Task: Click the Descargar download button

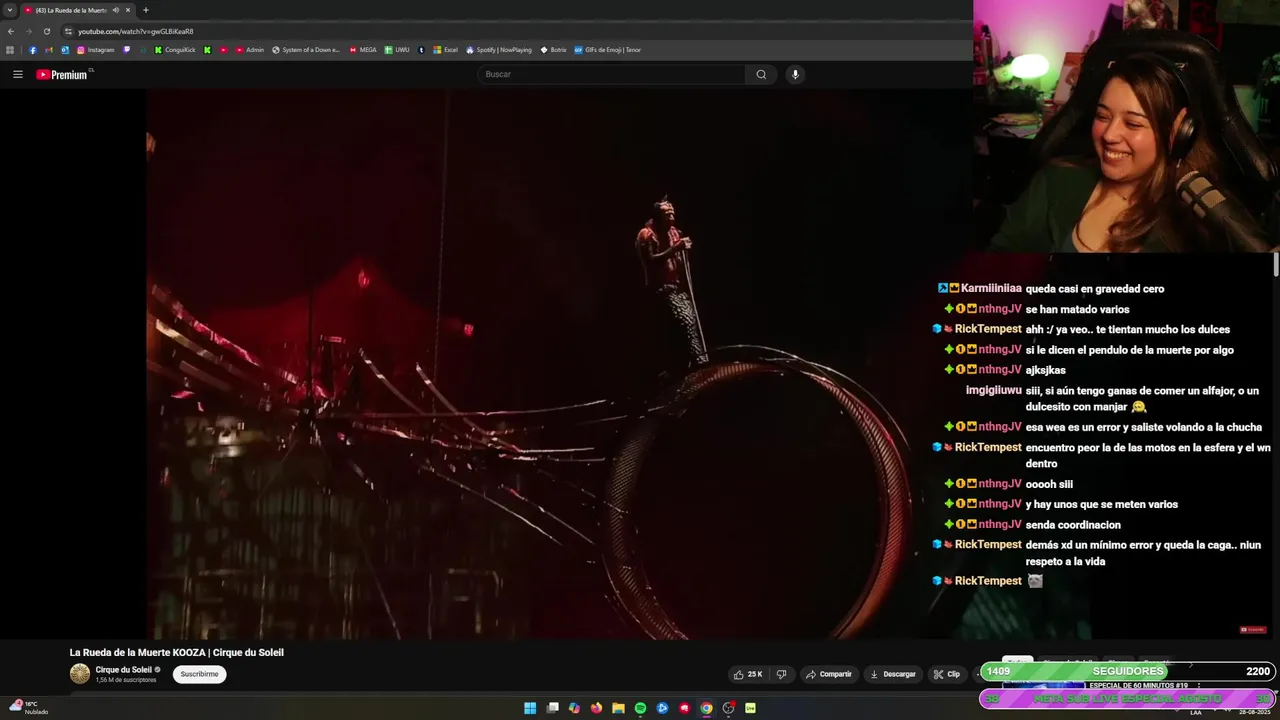Action: (893, 674)
